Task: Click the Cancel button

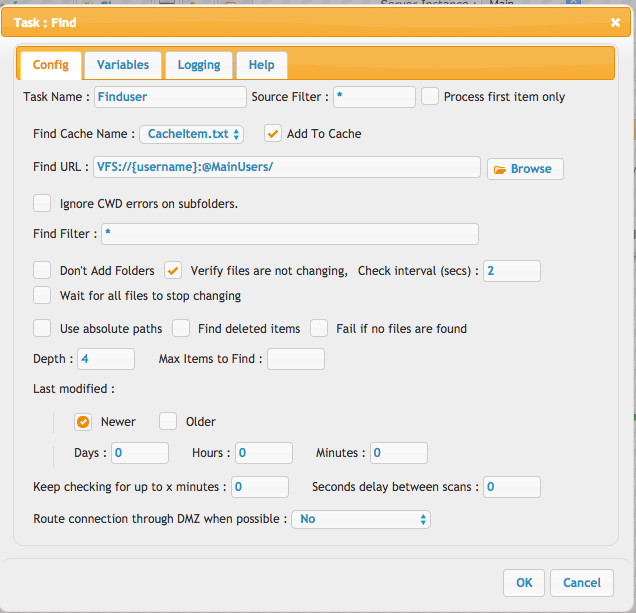Action: (x=582, y=583)
